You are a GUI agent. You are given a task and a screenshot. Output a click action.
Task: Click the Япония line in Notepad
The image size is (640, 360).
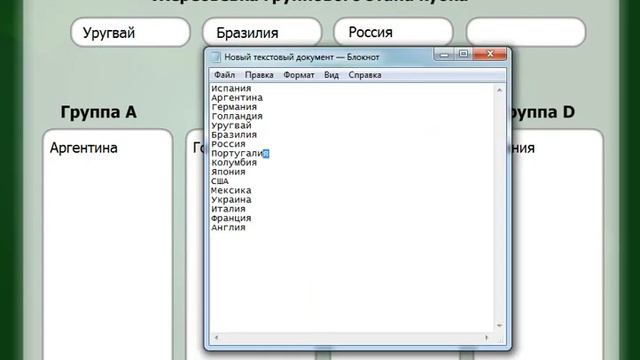click(228, 172)
